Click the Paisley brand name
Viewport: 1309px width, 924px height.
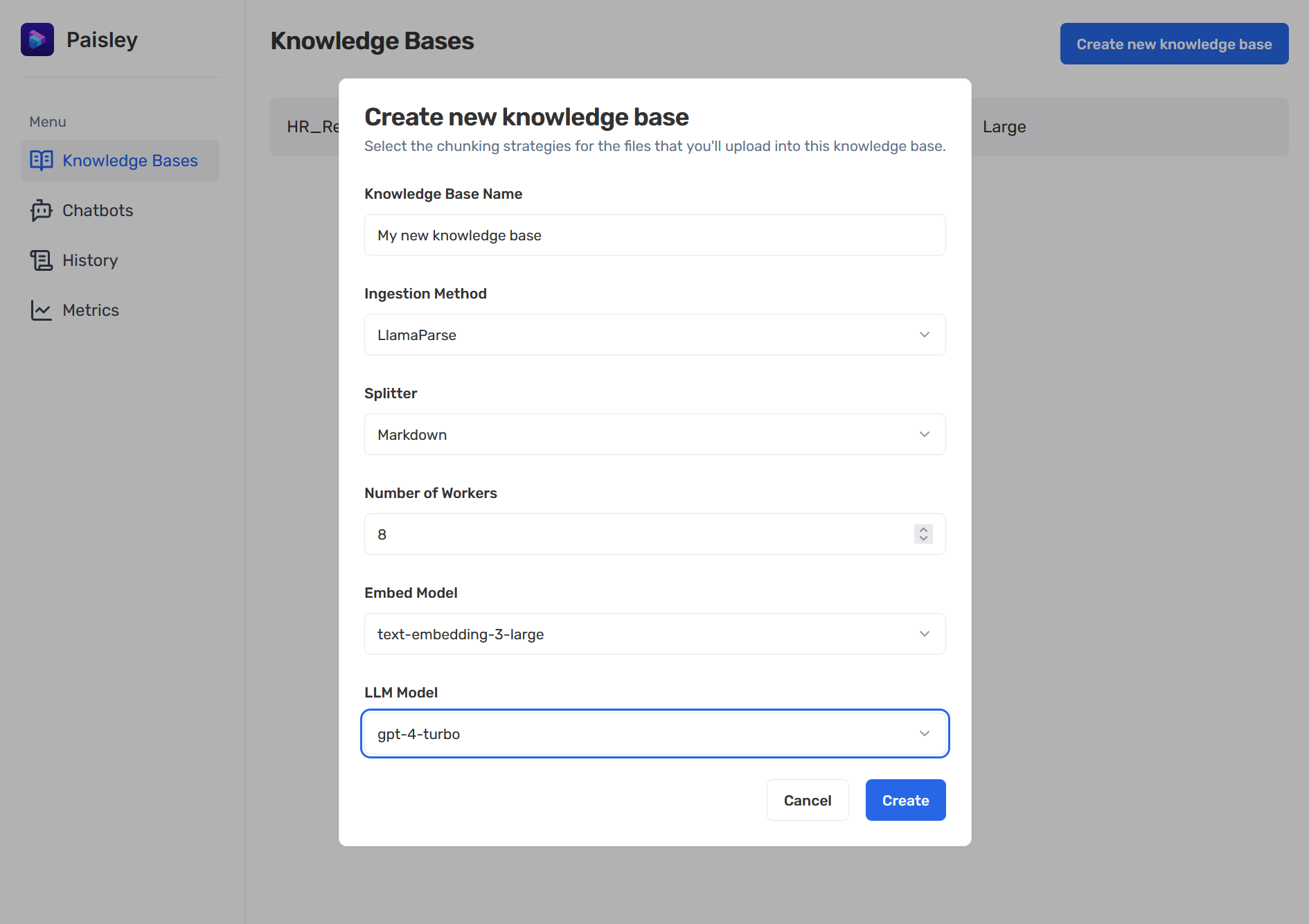coord(102,39)
